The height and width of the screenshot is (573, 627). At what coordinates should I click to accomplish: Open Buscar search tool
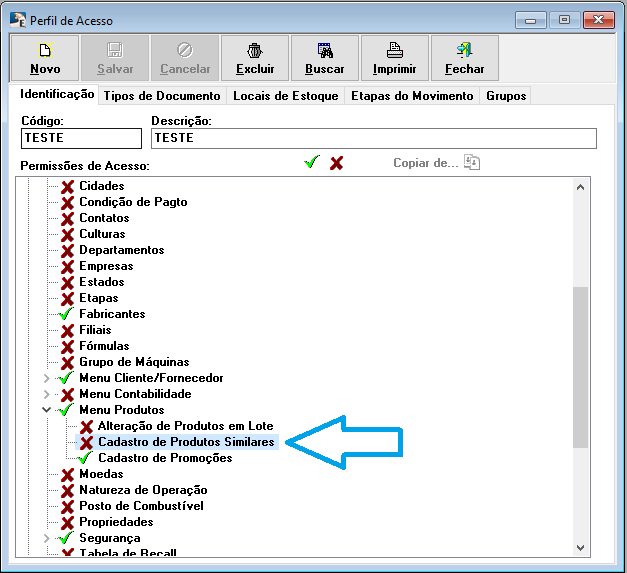pyautogui.click(x=325, y=50)
